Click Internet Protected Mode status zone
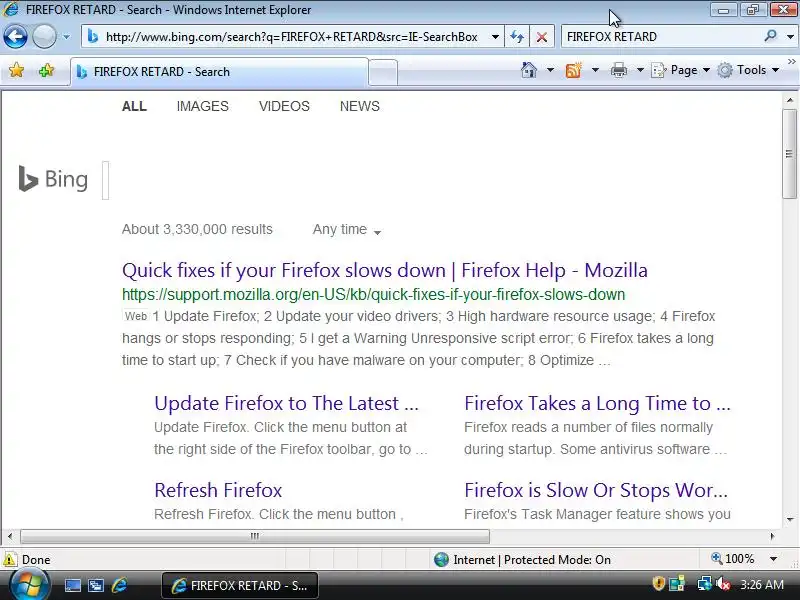Screen dimensions: 800x600 click(x=522, y=560)
